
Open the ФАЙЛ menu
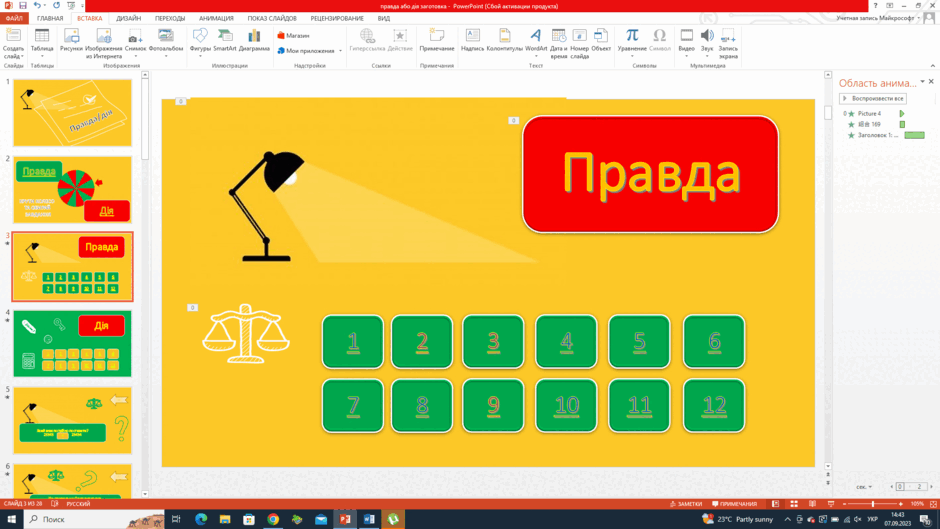coord(14,19)
